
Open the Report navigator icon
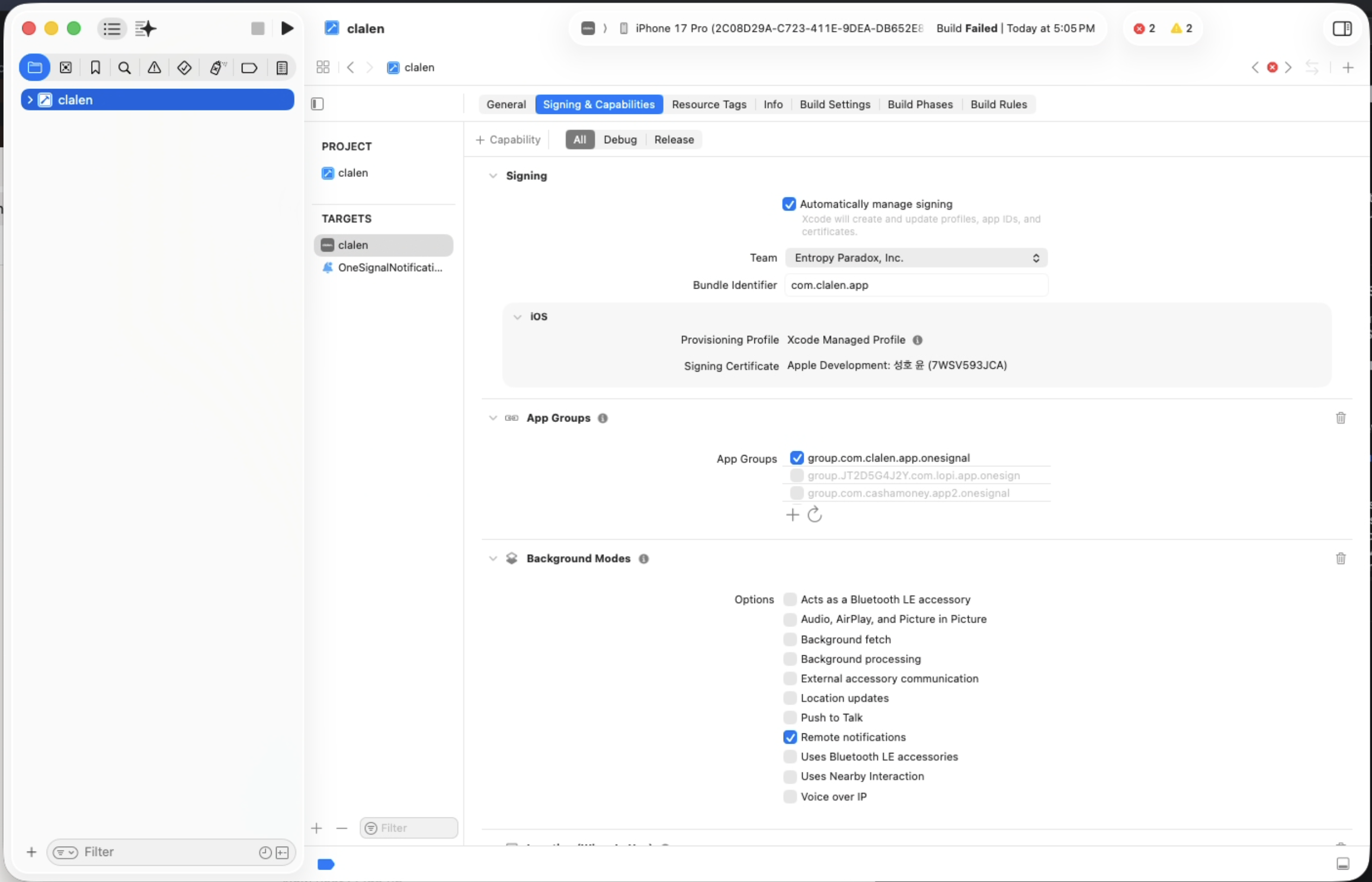(282, 68)
